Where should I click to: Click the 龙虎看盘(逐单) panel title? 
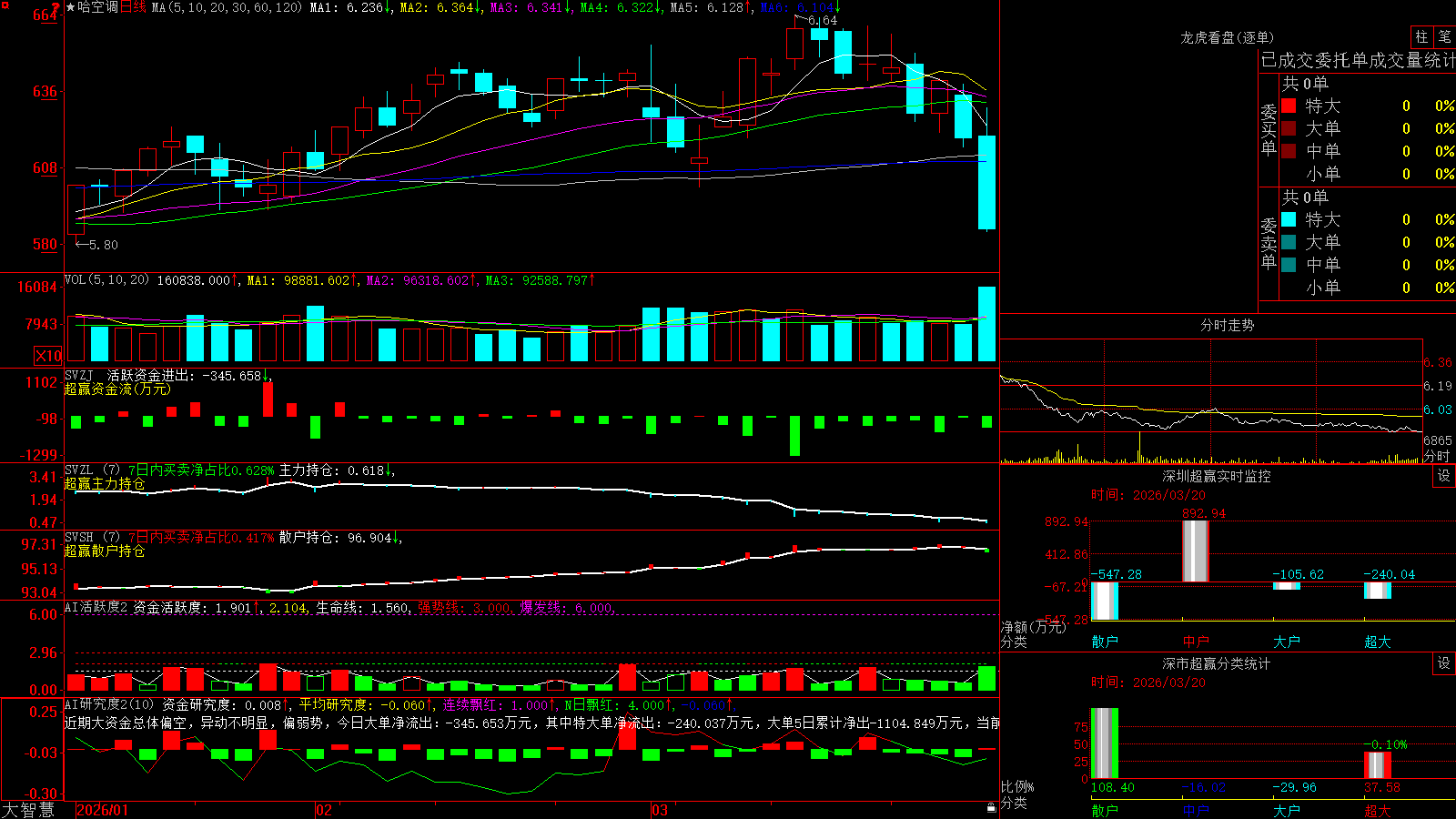(1227, 37)
